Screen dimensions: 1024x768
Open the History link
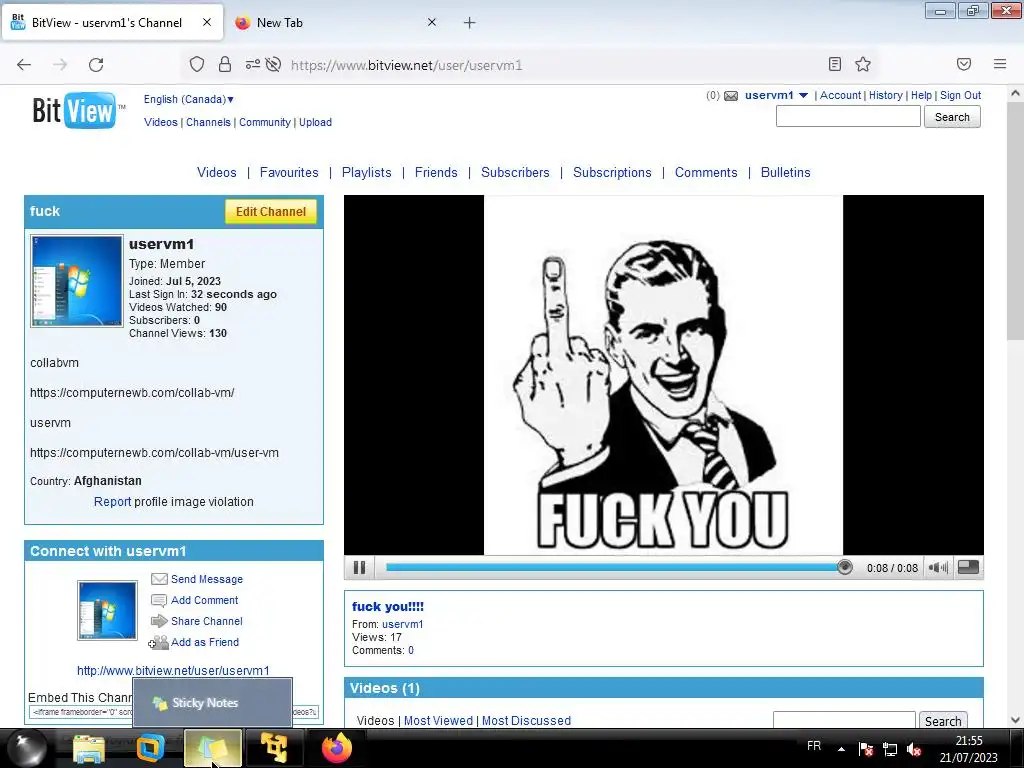click(886, 95)
